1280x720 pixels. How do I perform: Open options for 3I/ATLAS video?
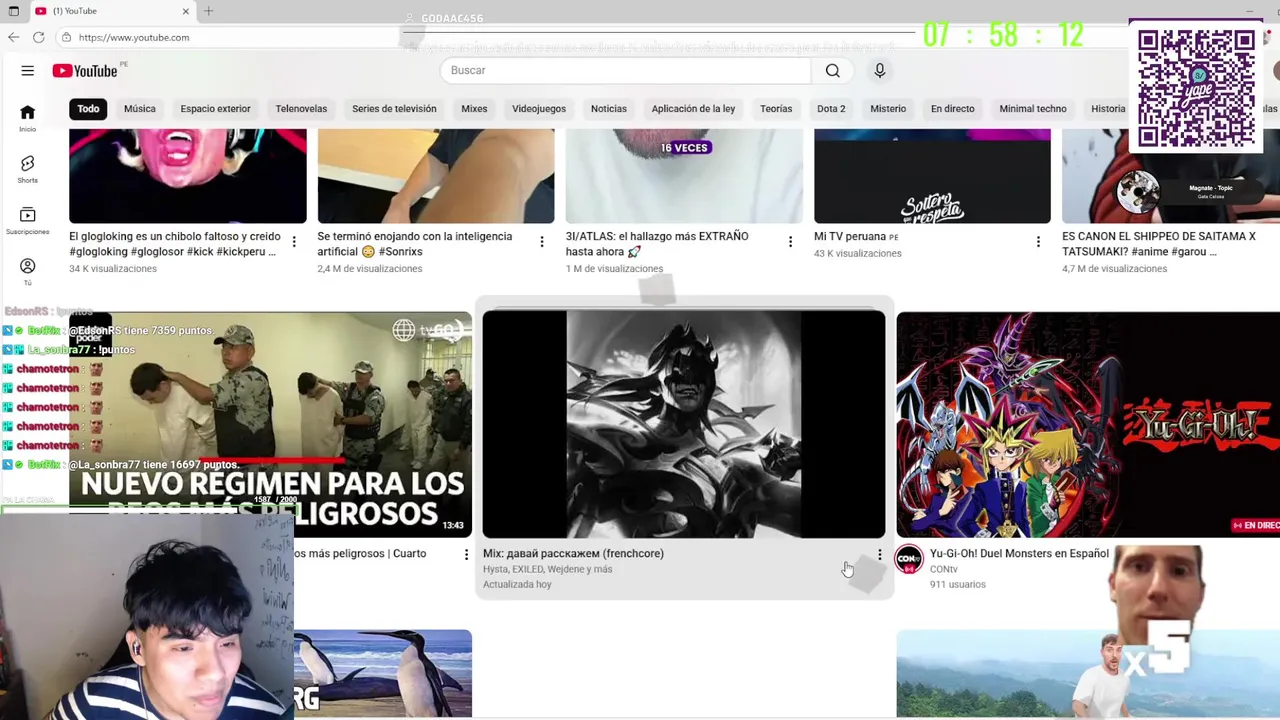(x=790, y=242)
